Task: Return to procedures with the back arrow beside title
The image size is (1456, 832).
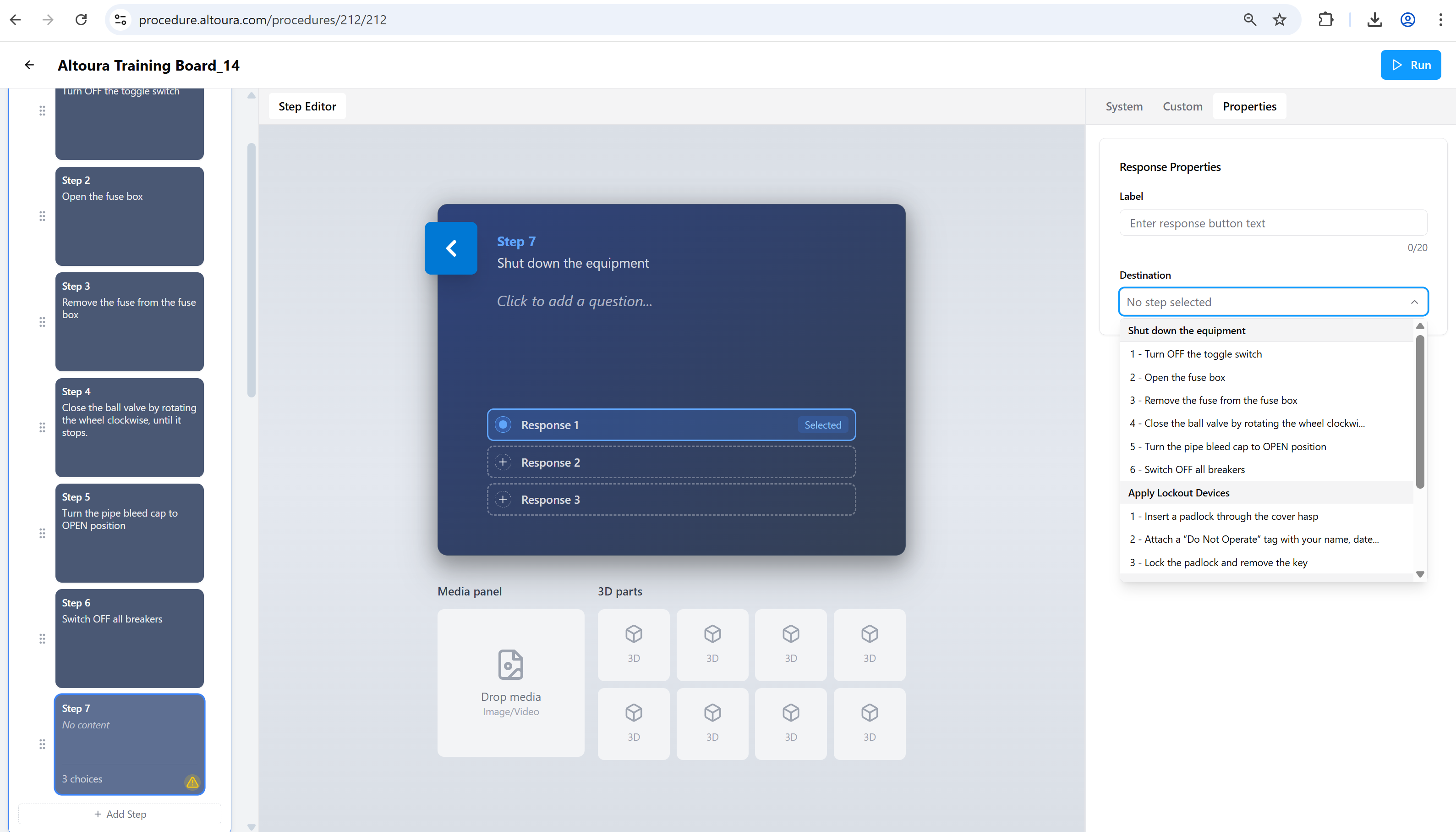Action: [x=29, y=65]
